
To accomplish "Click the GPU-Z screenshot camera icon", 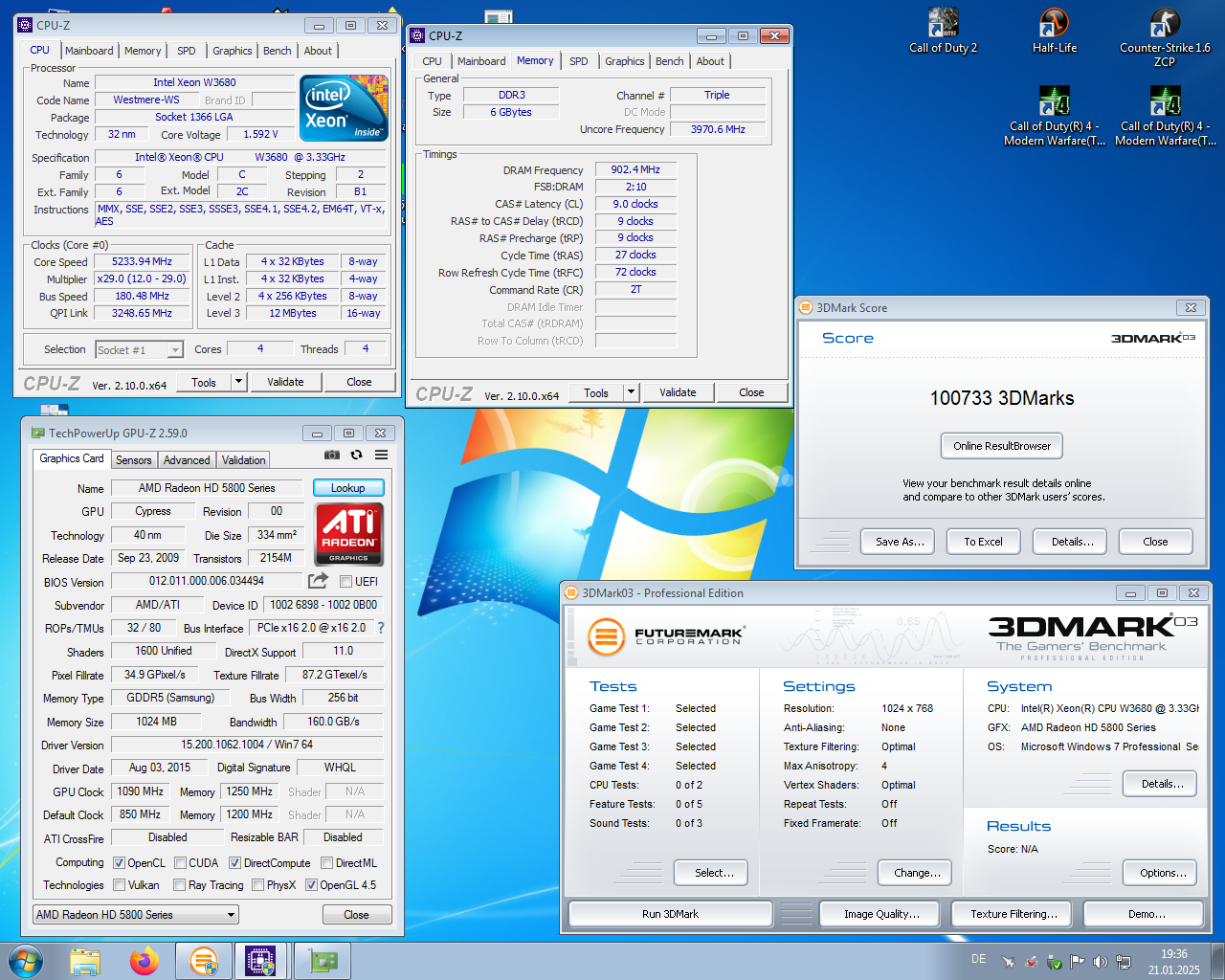I will pyautogui.click(x=332, y=456).
